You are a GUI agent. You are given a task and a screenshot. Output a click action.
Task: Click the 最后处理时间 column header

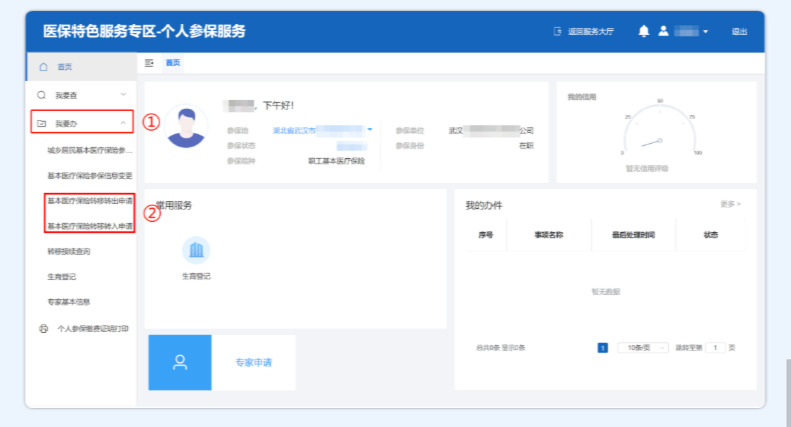tap(633, 235)
